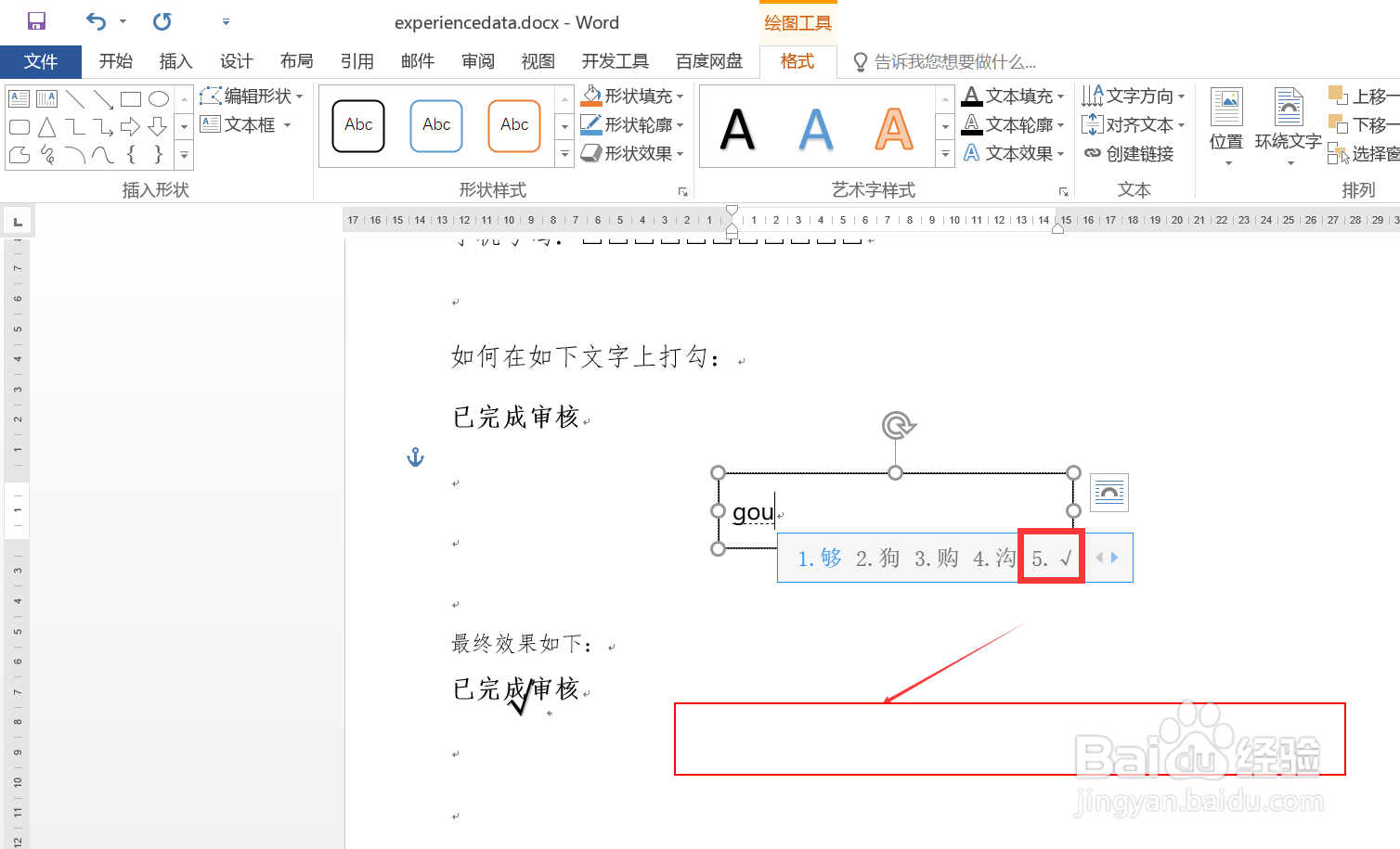Open the customize quick access toolbar menu
Viewport: 1400px width, 849px height.
pyautogui.click(x=226, y=21)
